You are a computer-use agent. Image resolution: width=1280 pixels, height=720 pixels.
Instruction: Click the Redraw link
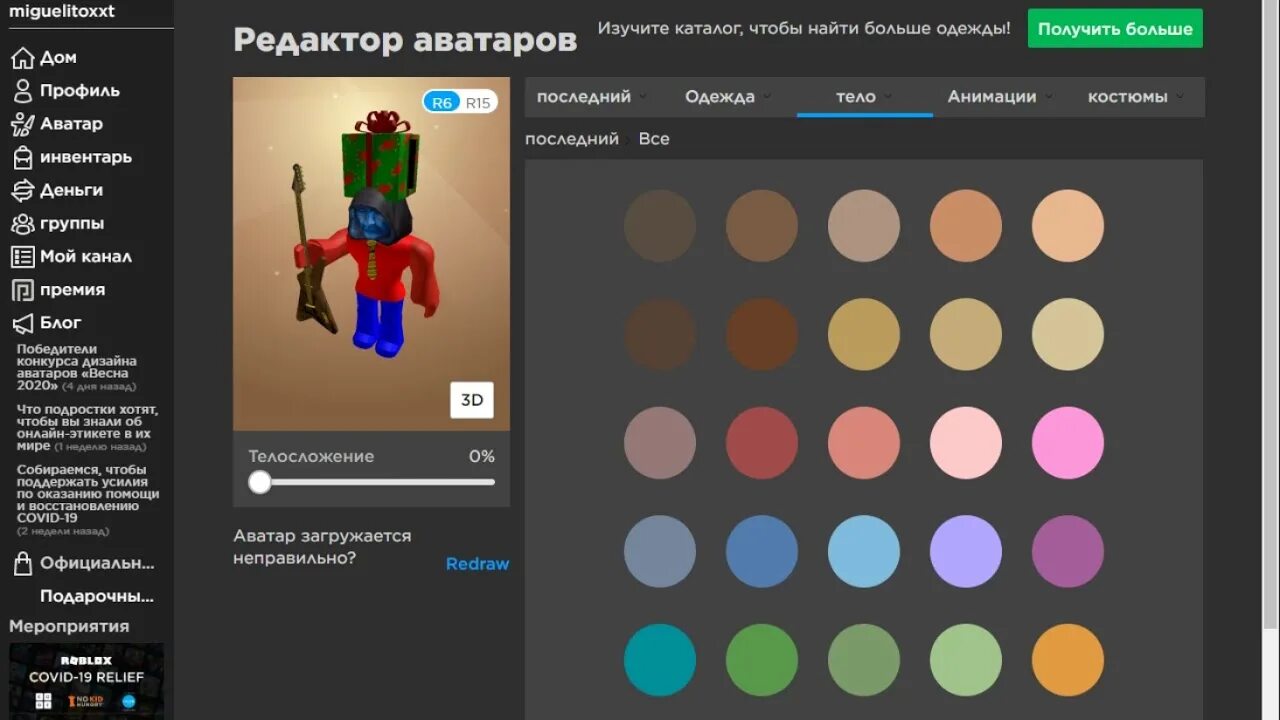coord(477,564)
